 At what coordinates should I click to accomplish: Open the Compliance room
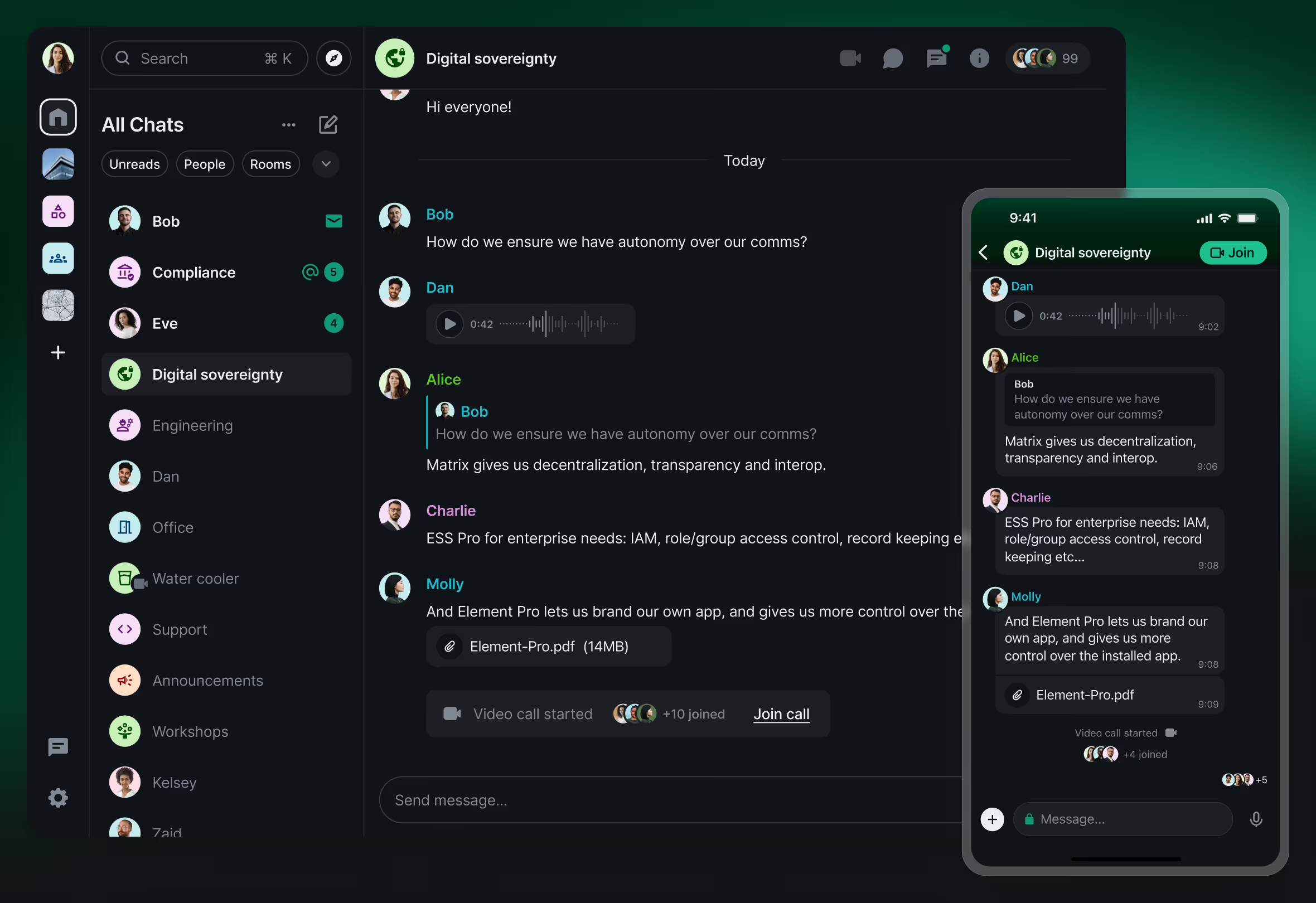pos(226,273)
